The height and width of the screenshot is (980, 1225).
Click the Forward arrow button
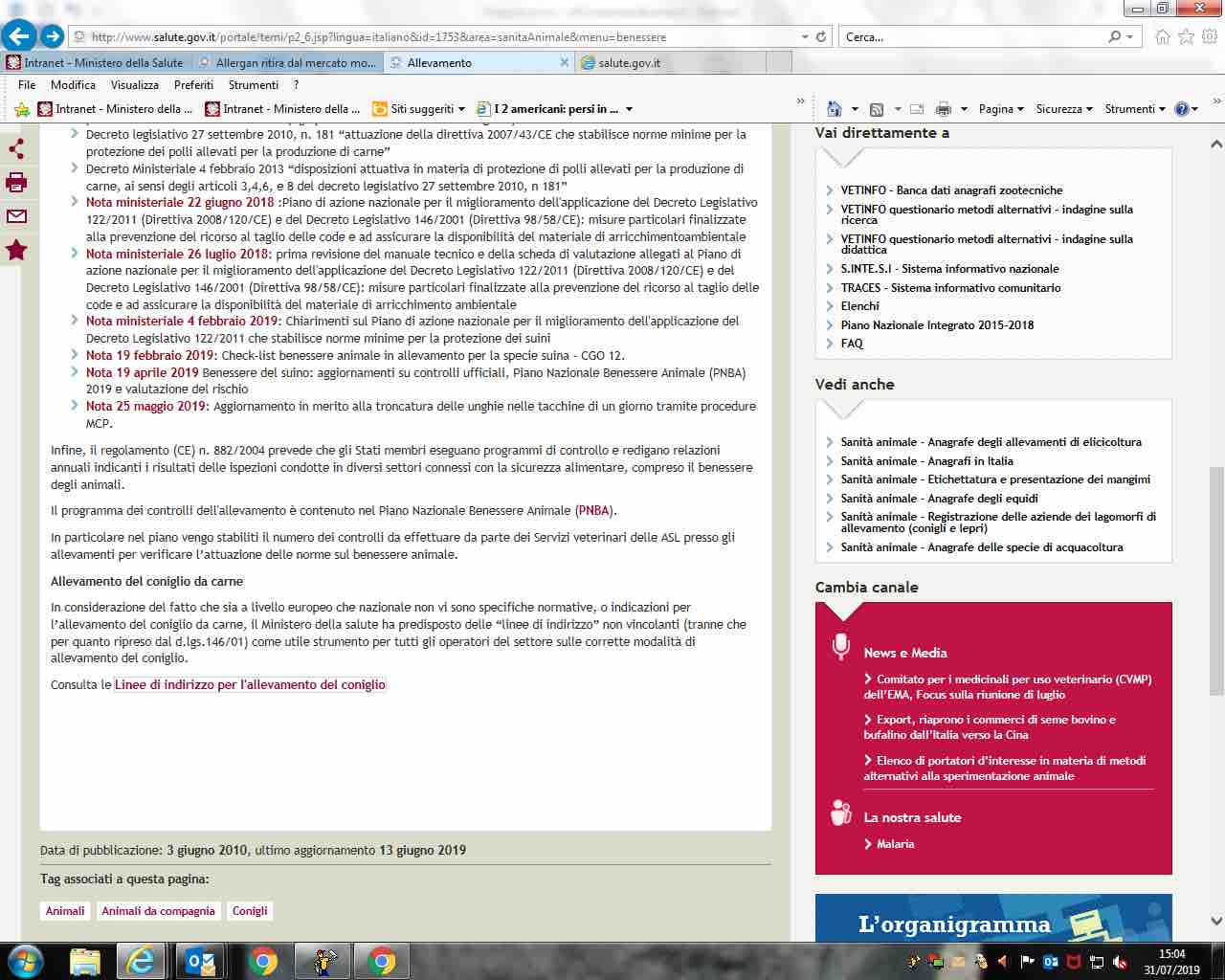(x=53, y=36)
